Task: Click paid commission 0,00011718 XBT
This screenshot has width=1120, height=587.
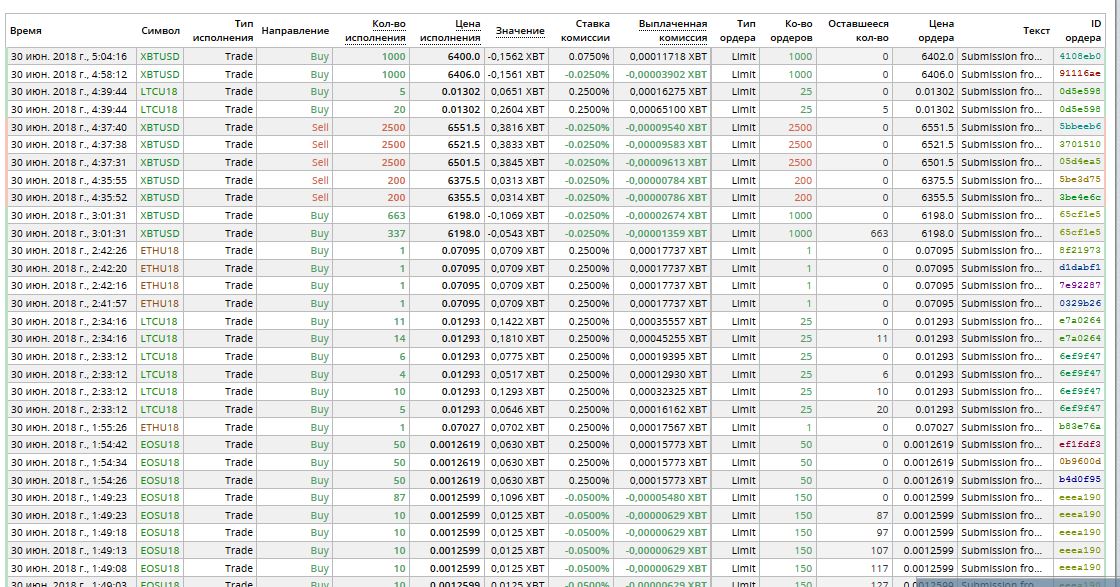Action: pos(668,56)
